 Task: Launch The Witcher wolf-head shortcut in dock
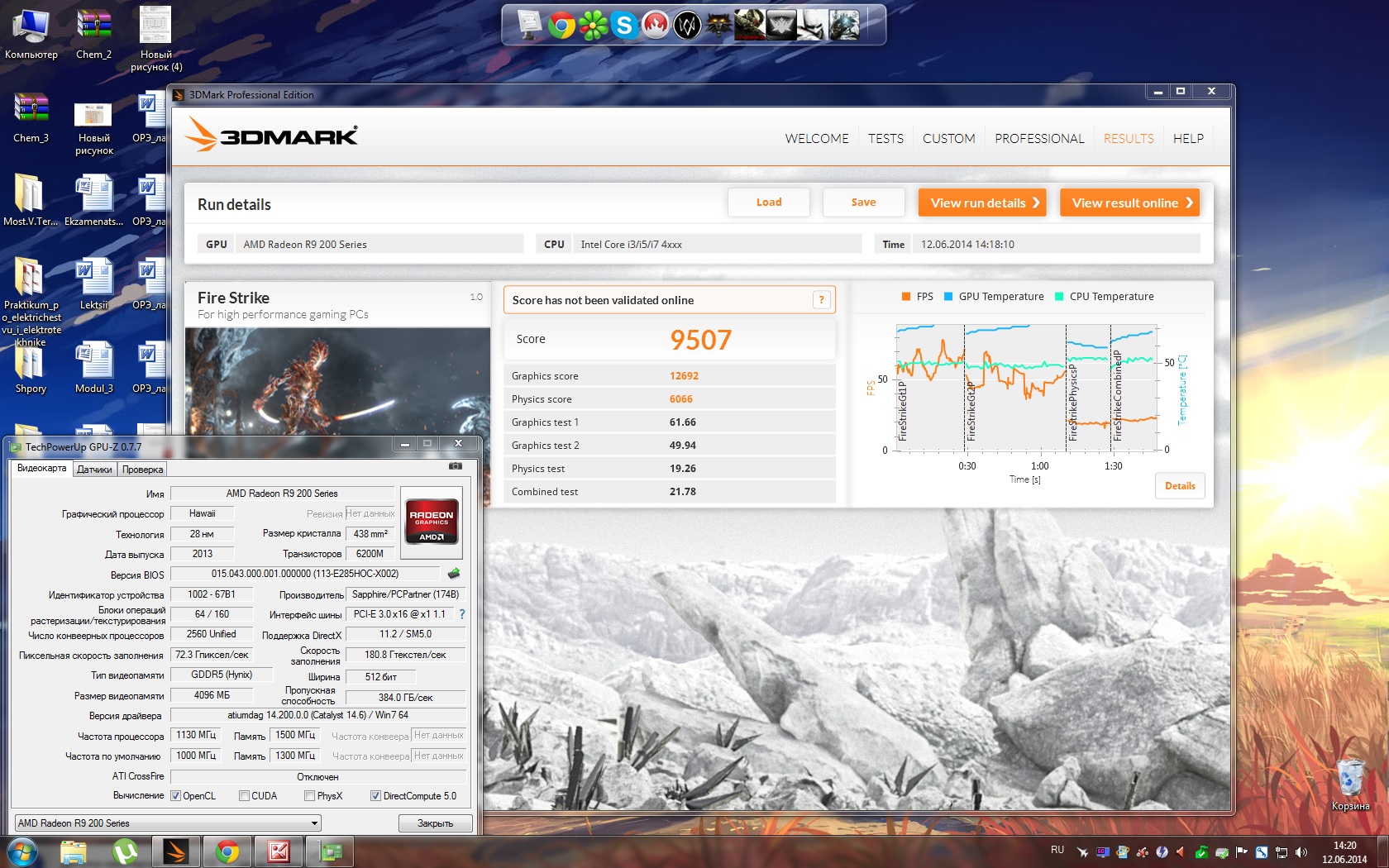tap(718, 26)
